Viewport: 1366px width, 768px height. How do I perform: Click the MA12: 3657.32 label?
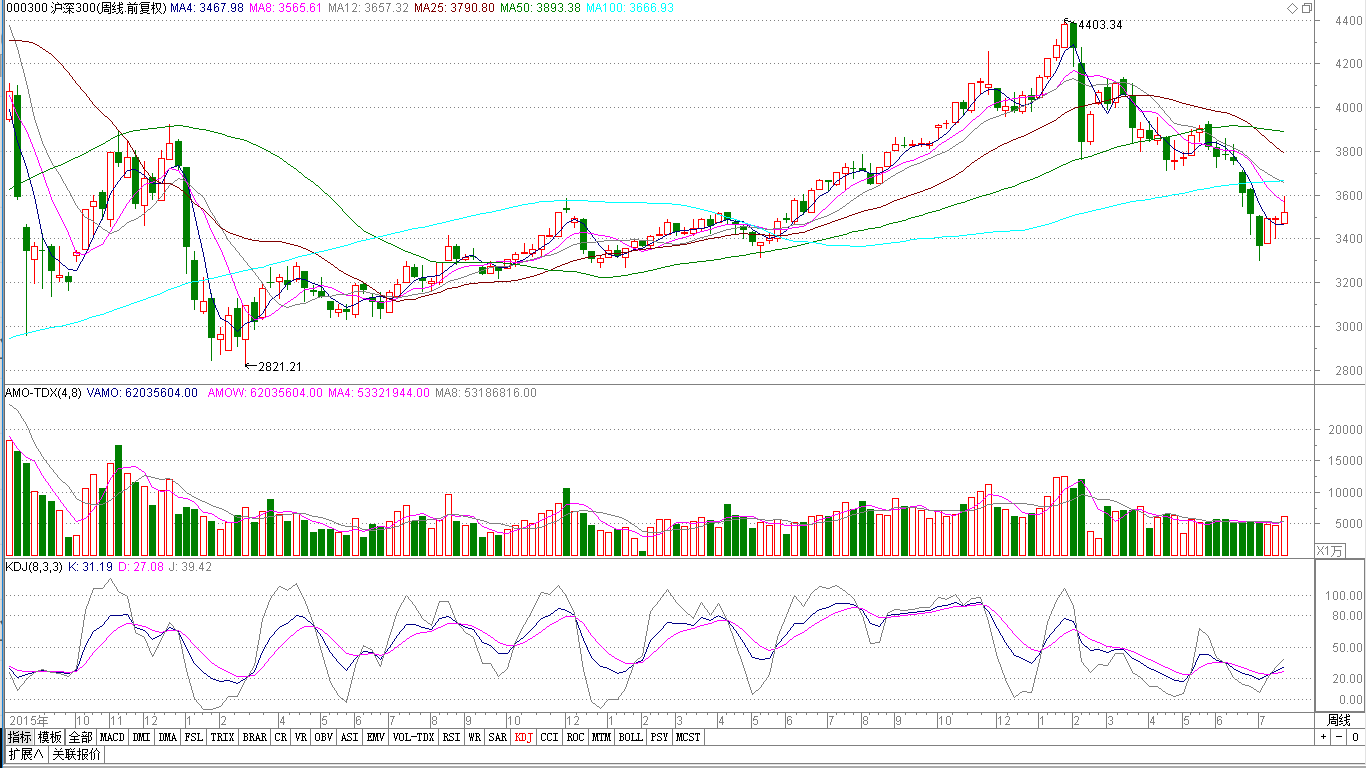click(x=367, y=8)
